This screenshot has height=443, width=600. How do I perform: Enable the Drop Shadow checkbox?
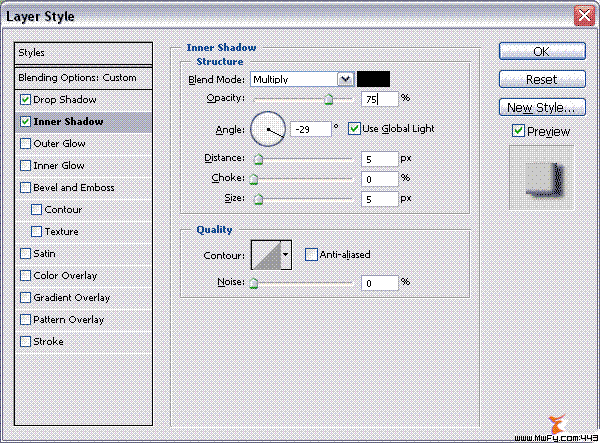click(x=25, y=100)
